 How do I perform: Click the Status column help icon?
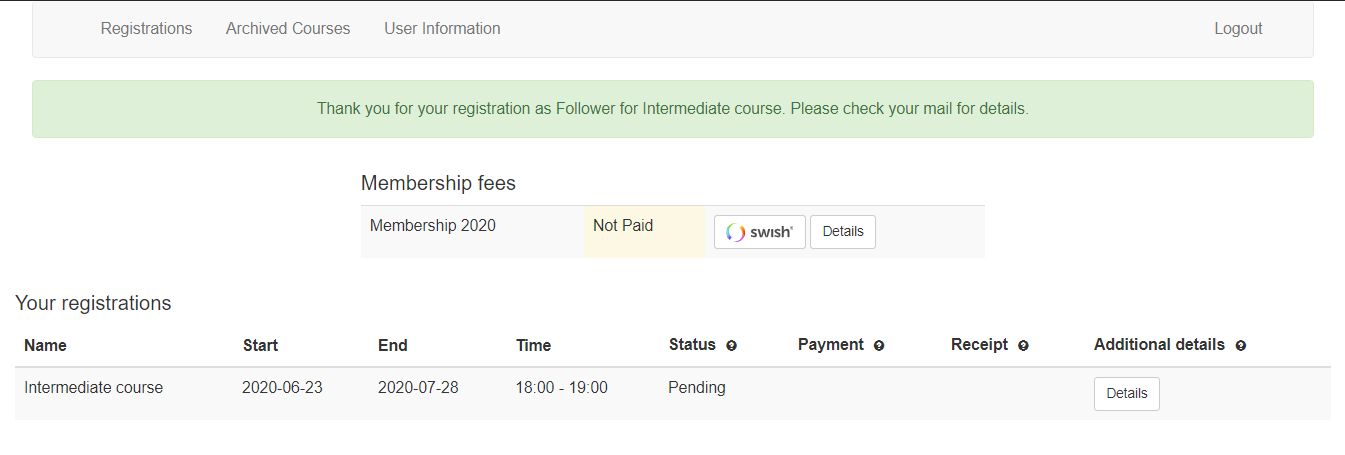click(731, 346)
